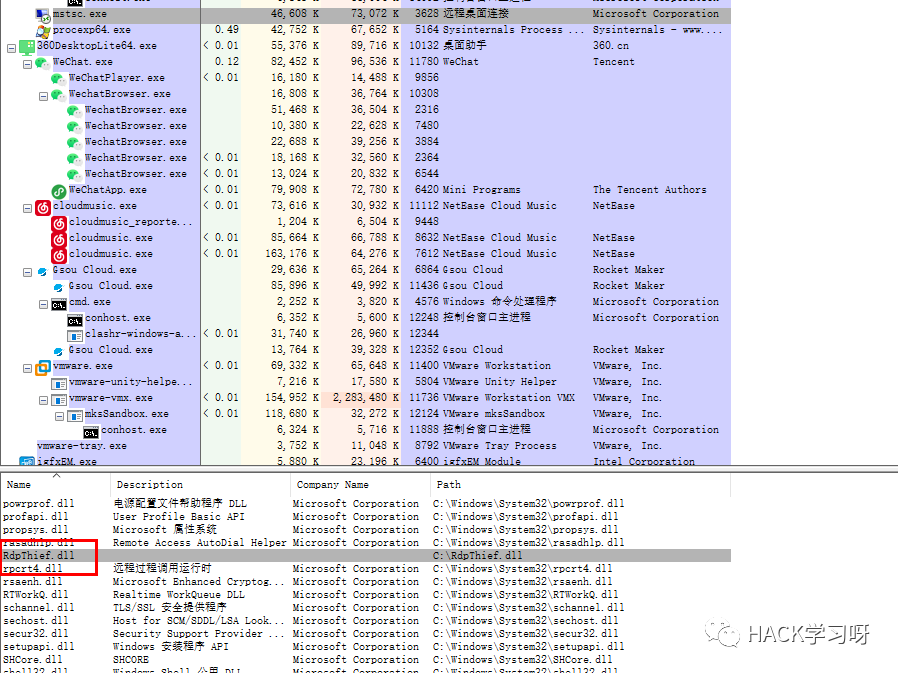This screenshot has width=898, height=673.
Task: Select the setupapi.dll row
Action: (x=365, y=647)
